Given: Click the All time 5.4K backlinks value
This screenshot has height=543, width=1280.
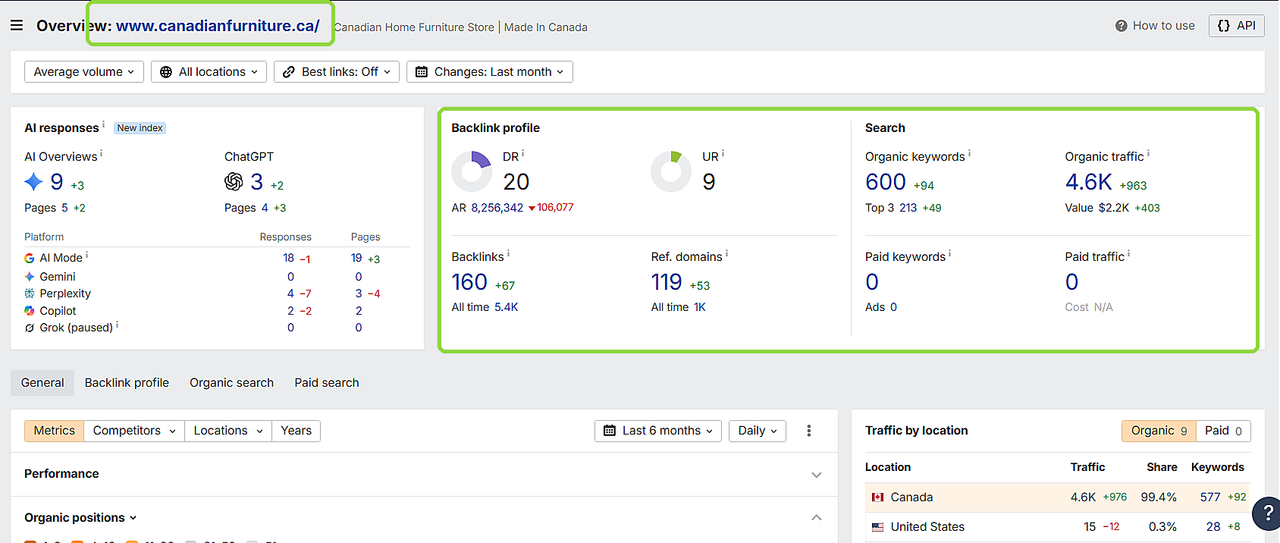Looking at the screenshot, I should click(x=506, y=308).
